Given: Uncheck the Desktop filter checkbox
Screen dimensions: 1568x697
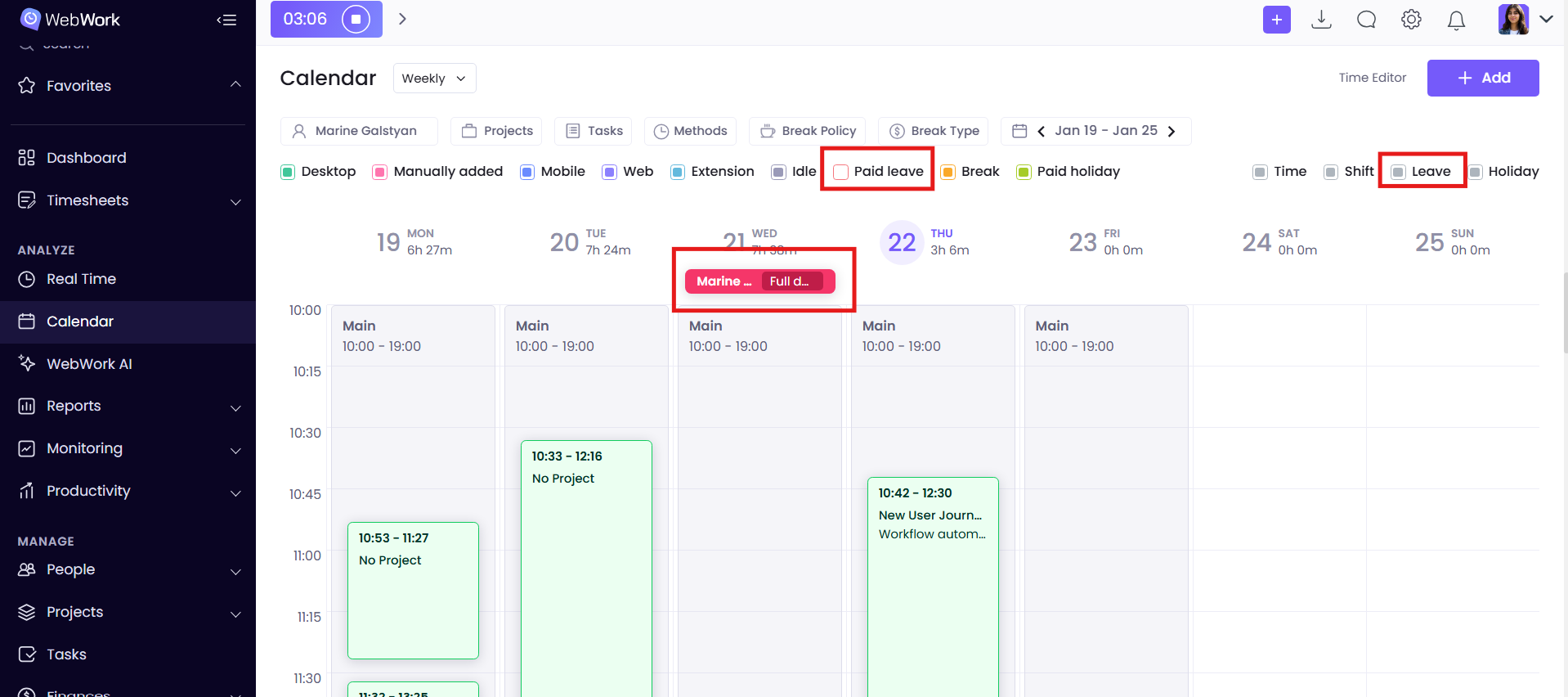Looking at the screenshot, I should (288, 172).
